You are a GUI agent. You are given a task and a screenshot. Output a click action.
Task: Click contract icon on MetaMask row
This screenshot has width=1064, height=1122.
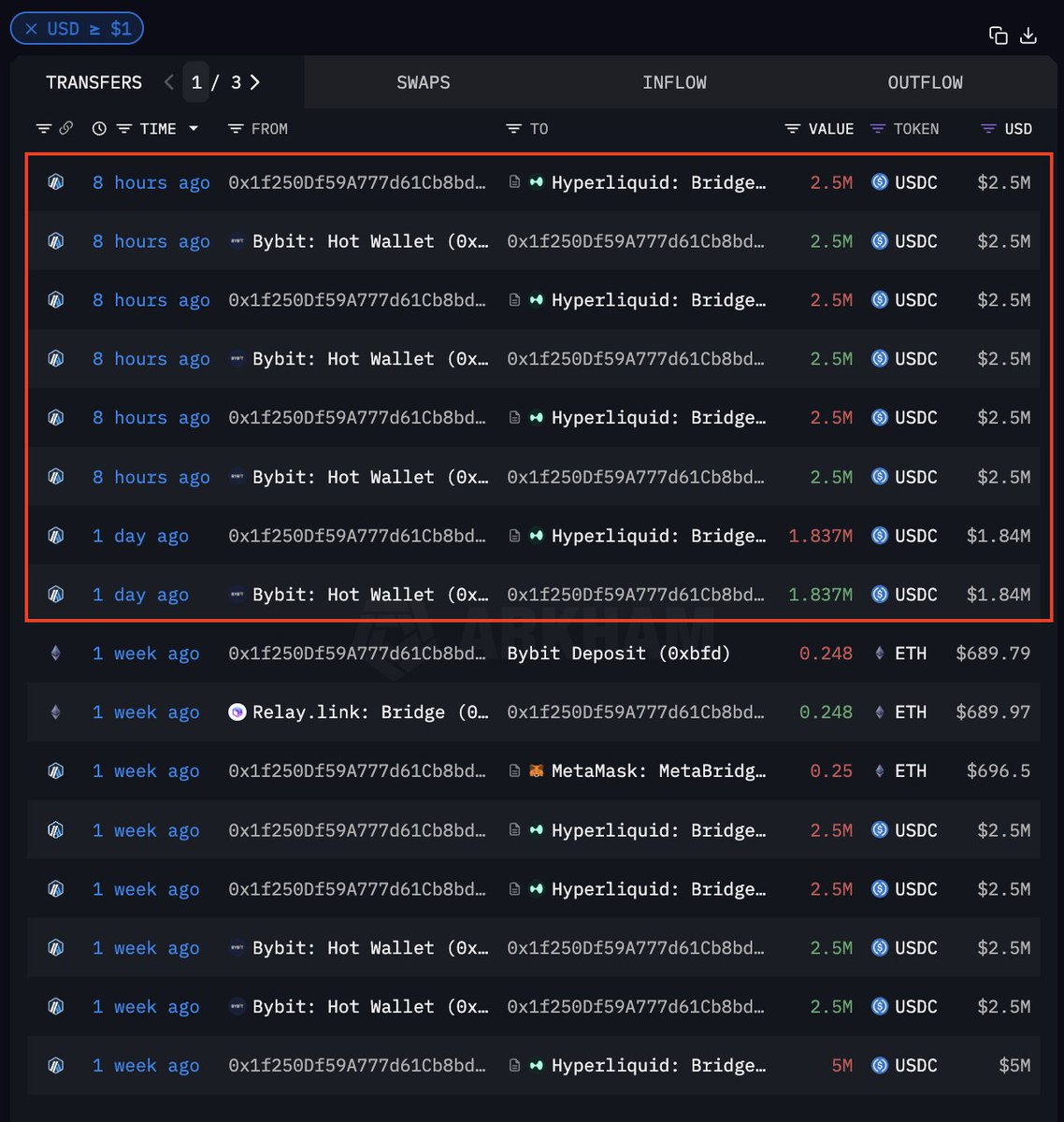point(514,771)
